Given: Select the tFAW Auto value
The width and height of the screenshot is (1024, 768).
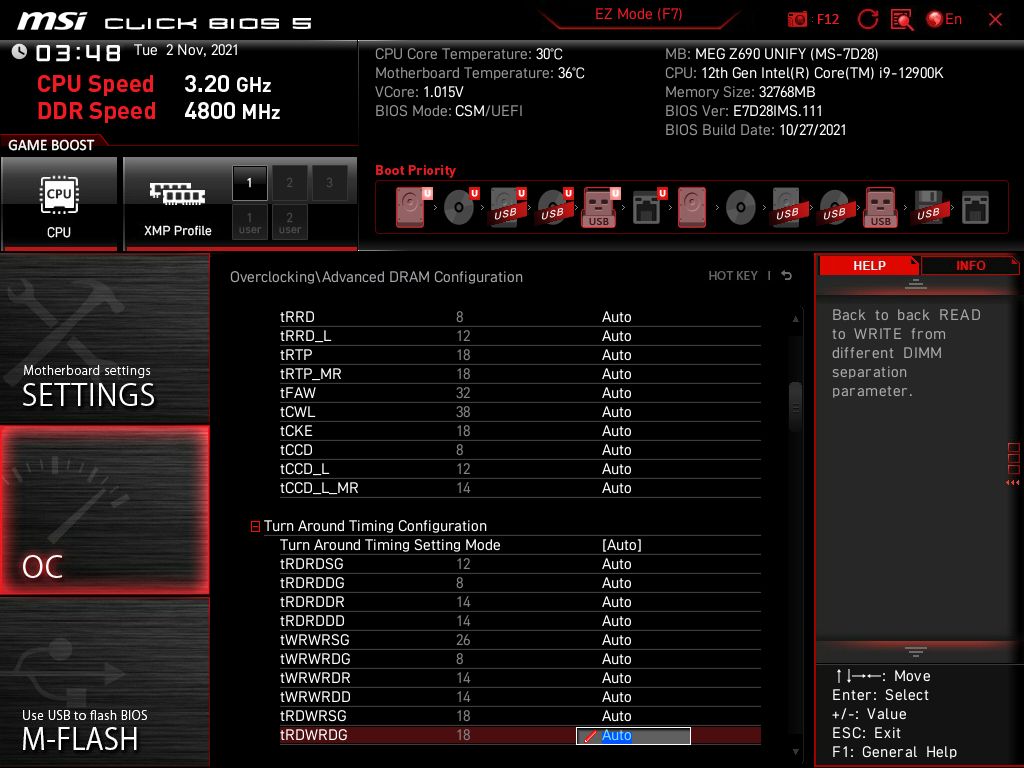Looking at the screenshot, I should coord(616,393).
